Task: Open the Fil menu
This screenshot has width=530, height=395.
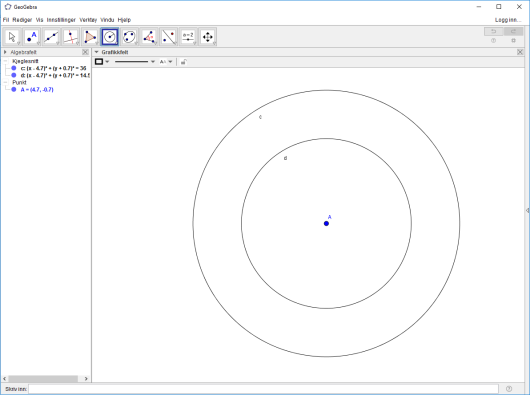Action: tap(6, 20)
